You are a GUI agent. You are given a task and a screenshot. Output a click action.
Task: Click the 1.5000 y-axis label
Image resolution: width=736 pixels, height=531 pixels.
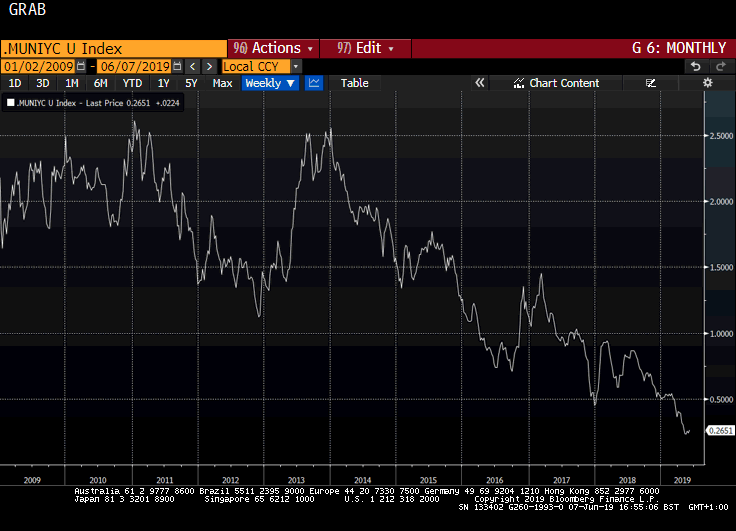[721, 267]
